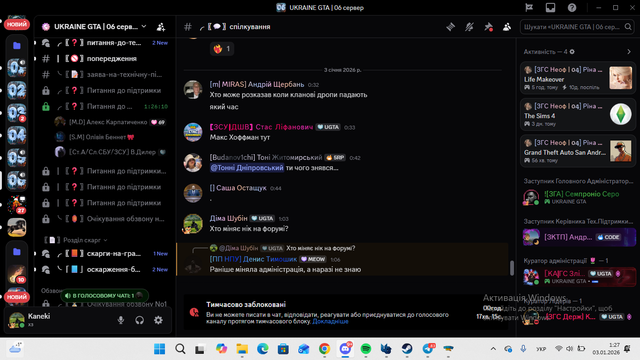Open the Inbox icon in title bar

tap(551, 7)
